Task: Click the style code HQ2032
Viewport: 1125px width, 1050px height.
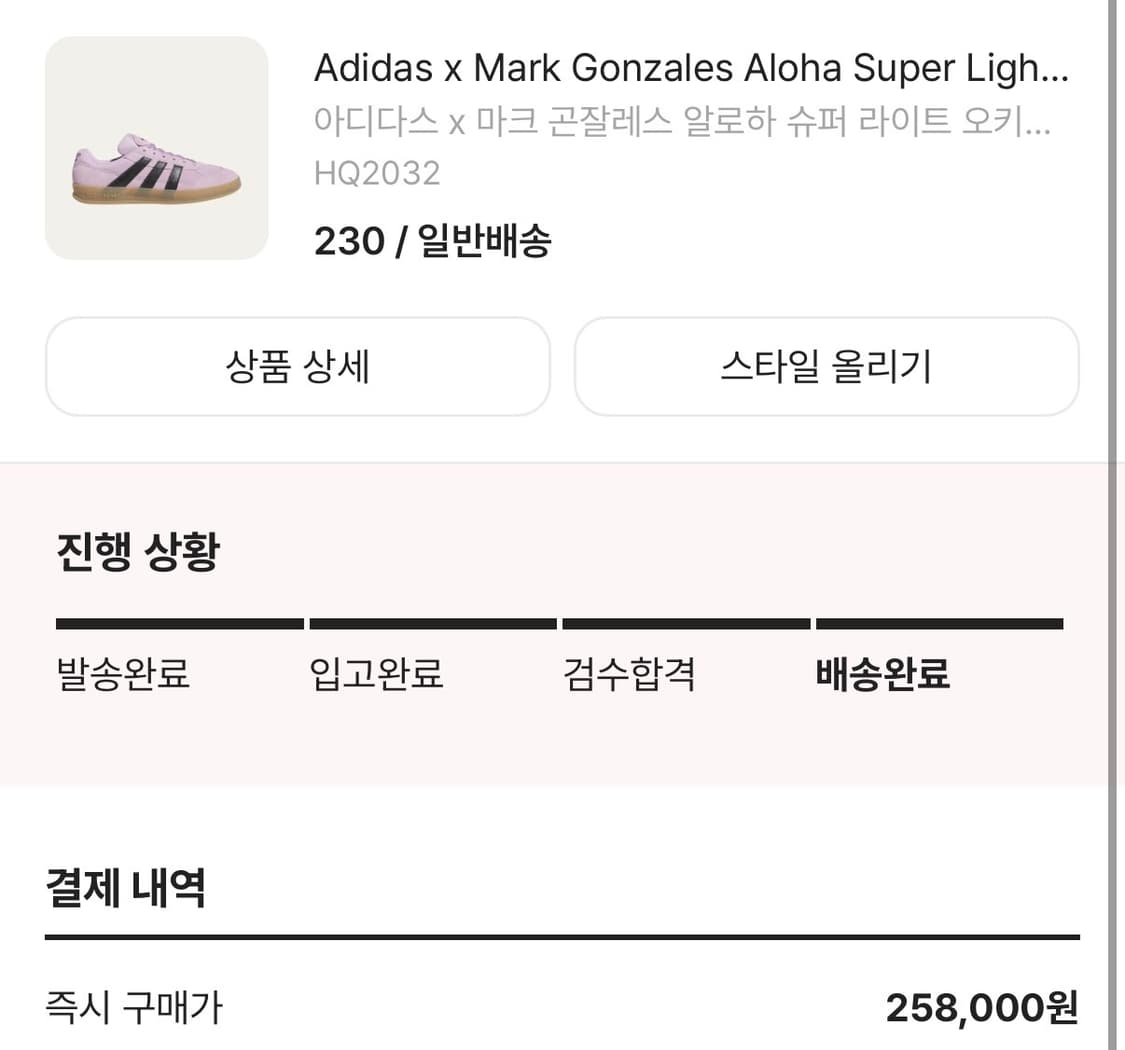Action: pyautogui.click(x=377, y=175)
